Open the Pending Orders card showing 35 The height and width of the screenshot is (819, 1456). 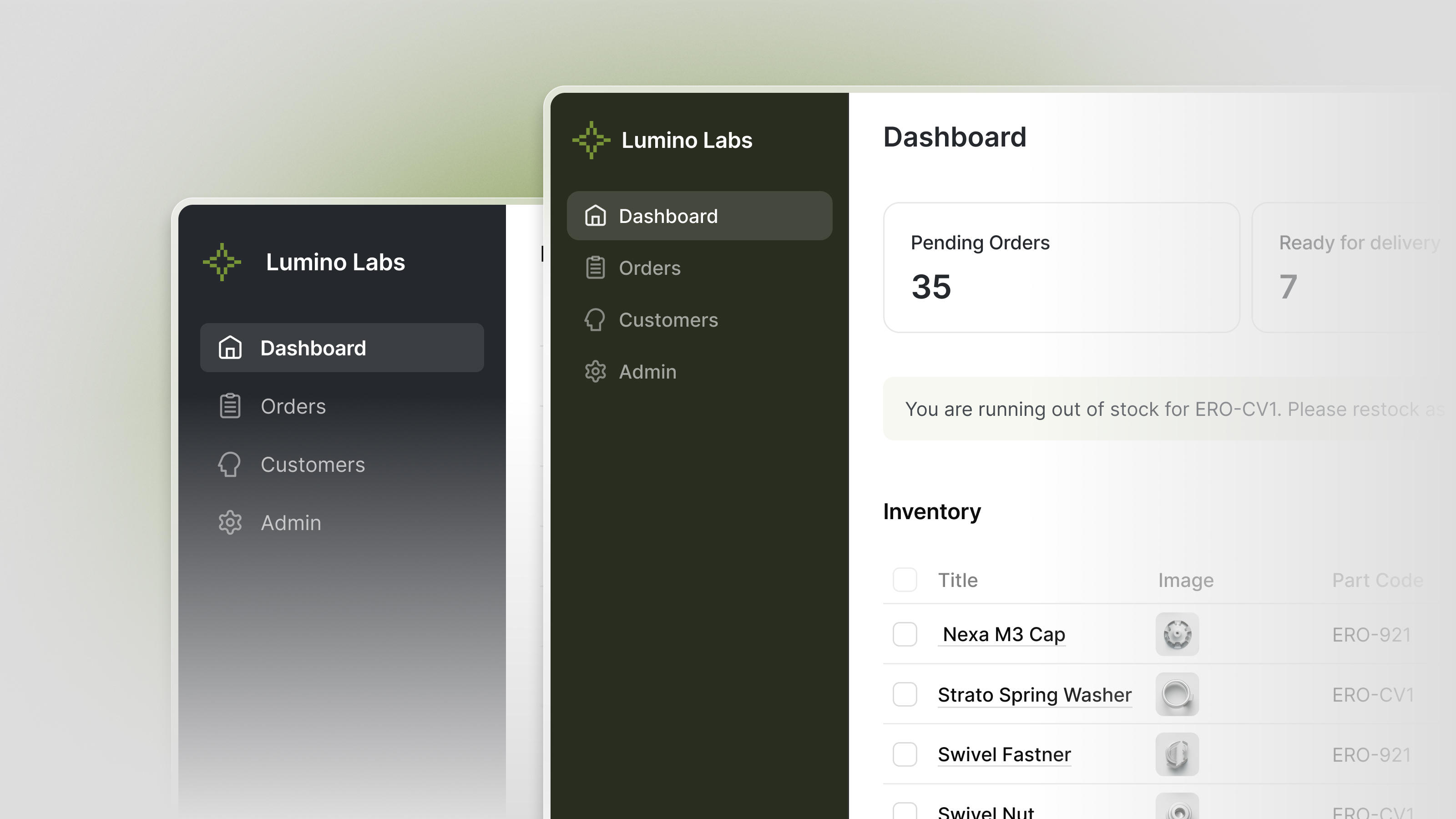coord(1062,268)
